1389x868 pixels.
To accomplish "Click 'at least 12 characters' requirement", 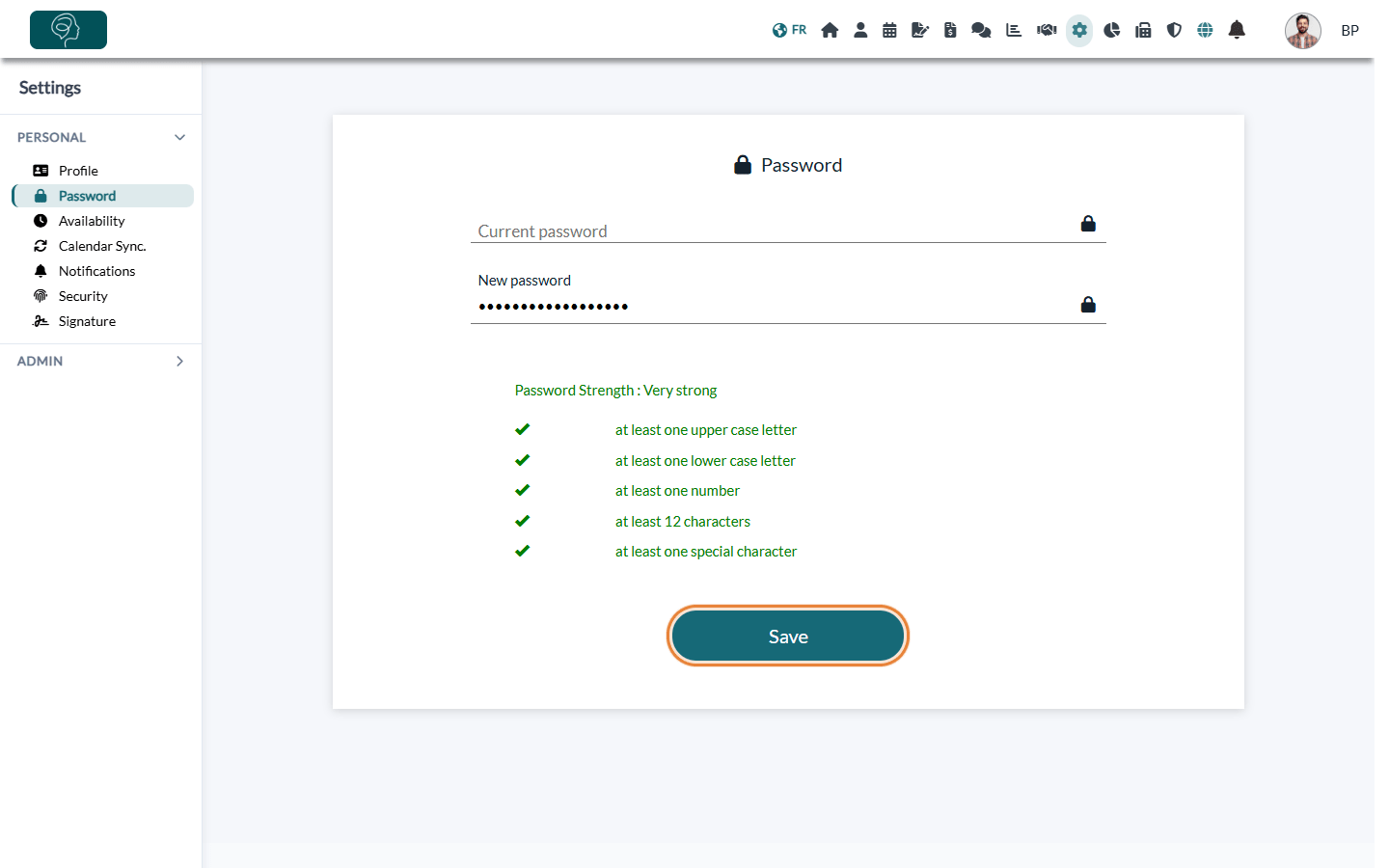I will coord(683,522).
